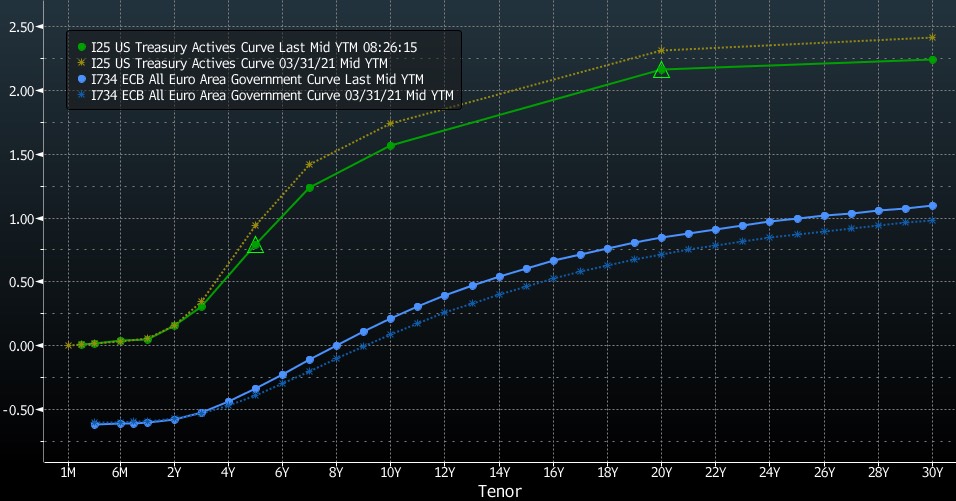Click the 18Y tenor axis label

[x=607, y=472]
